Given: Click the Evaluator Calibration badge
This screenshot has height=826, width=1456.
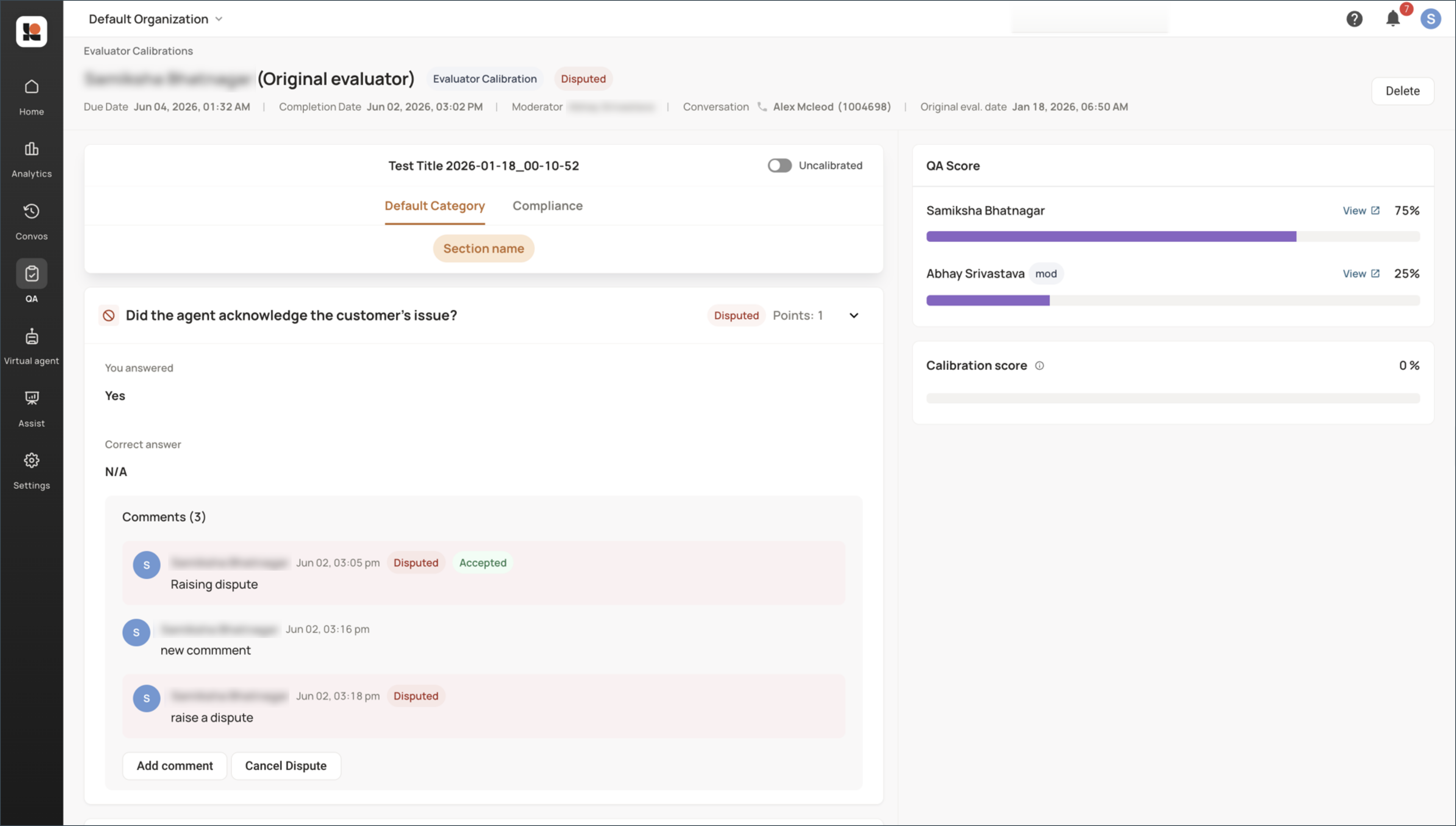Looking at the screenshot, I should 485,79.
